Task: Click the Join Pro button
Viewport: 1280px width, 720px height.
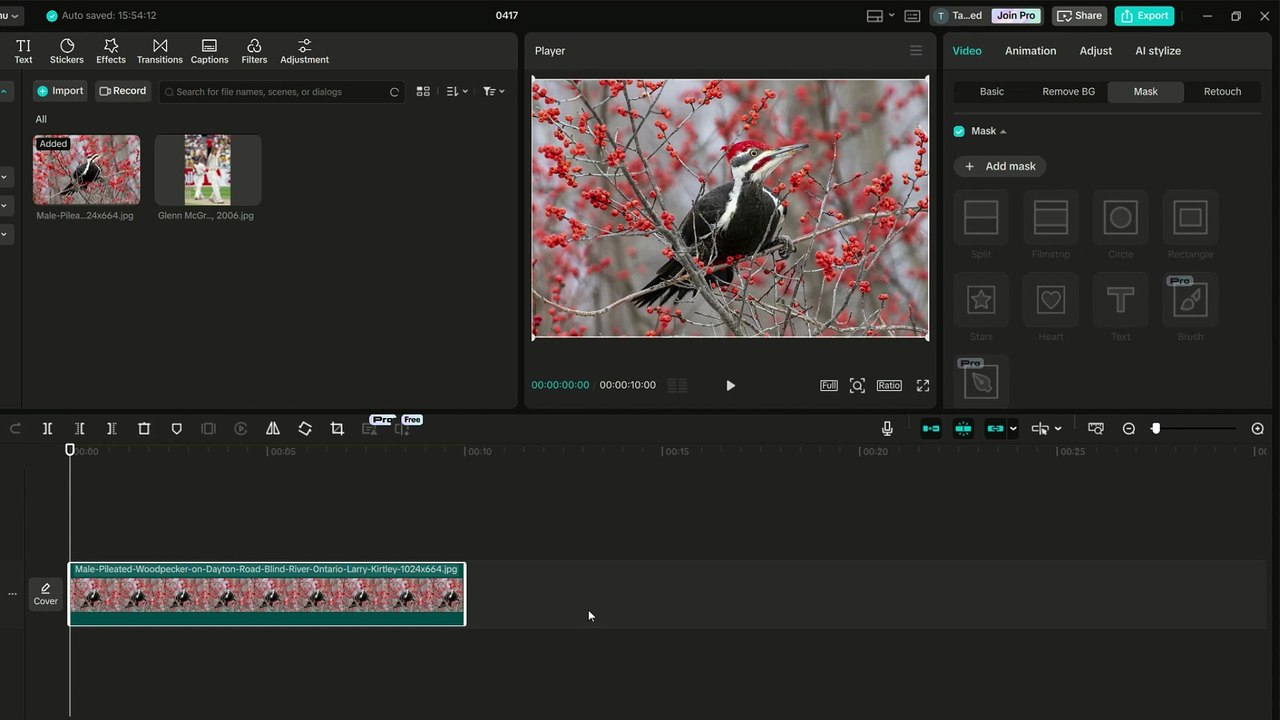Action: click(1017, 16)
